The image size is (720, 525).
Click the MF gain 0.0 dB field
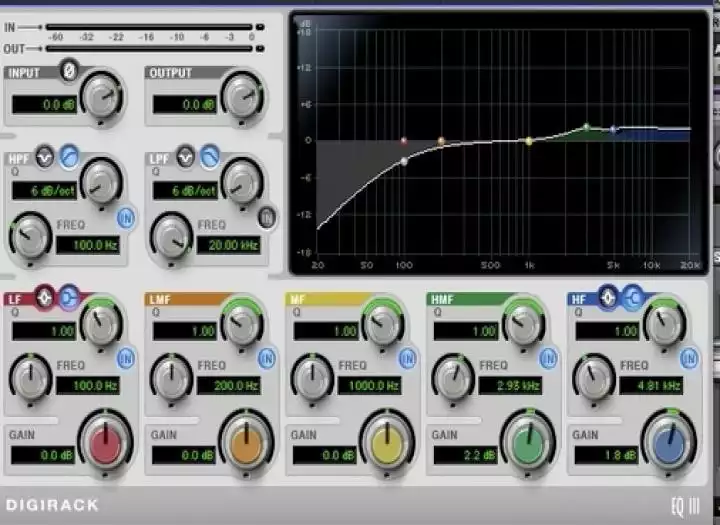325,455
